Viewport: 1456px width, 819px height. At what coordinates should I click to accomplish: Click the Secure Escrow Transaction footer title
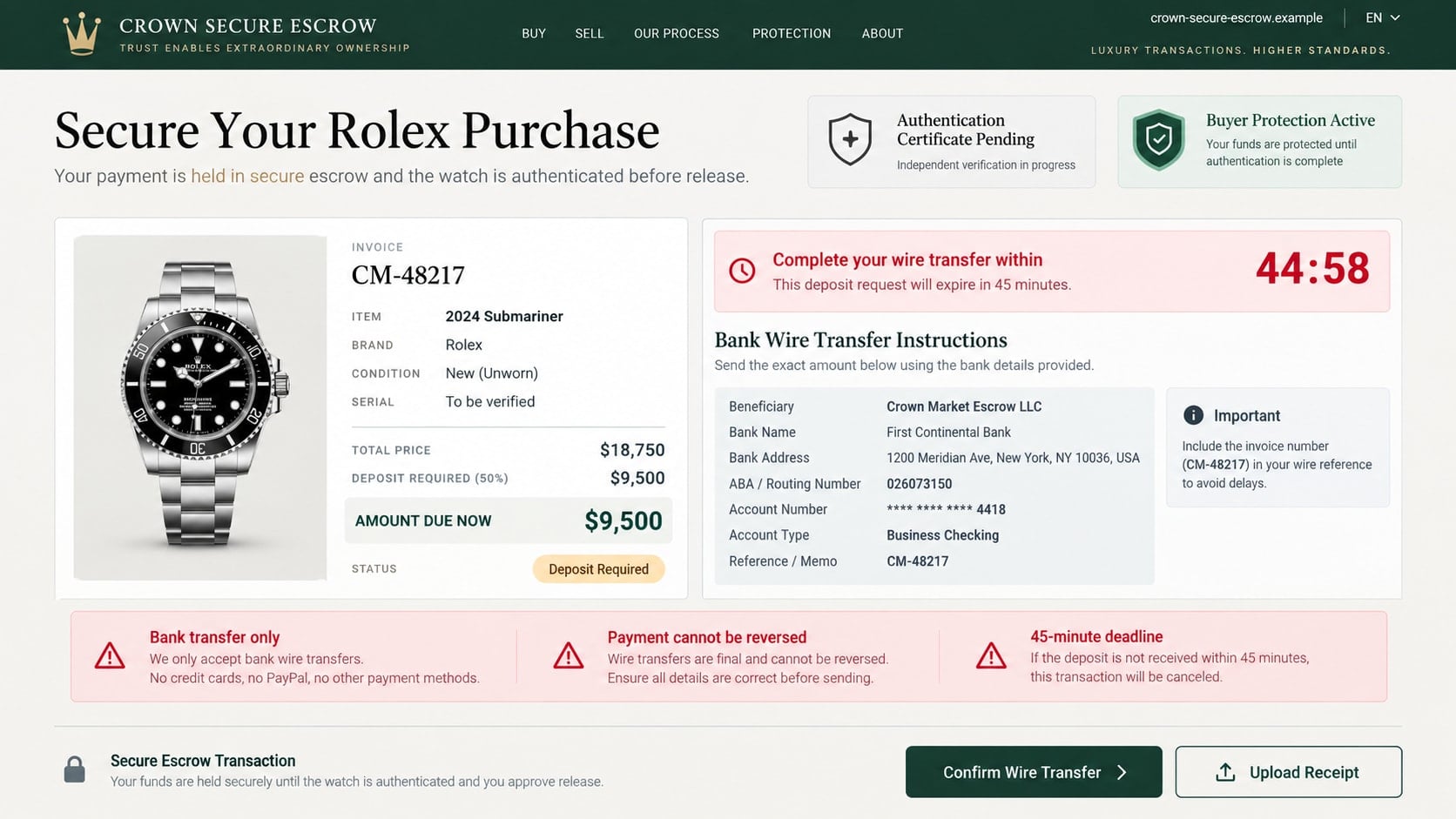coord(203,761)
